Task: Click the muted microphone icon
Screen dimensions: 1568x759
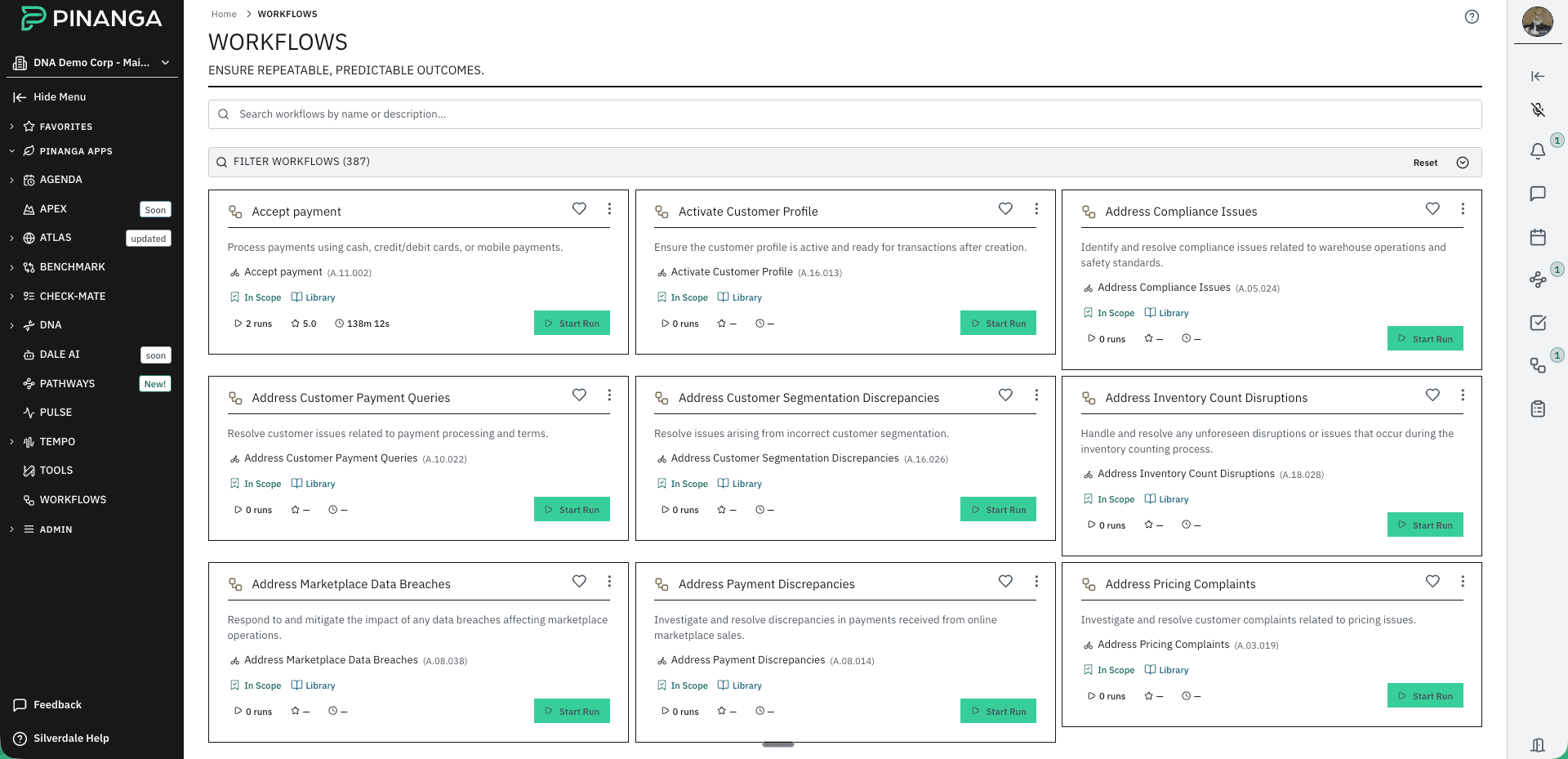Action: [1538, 109]
